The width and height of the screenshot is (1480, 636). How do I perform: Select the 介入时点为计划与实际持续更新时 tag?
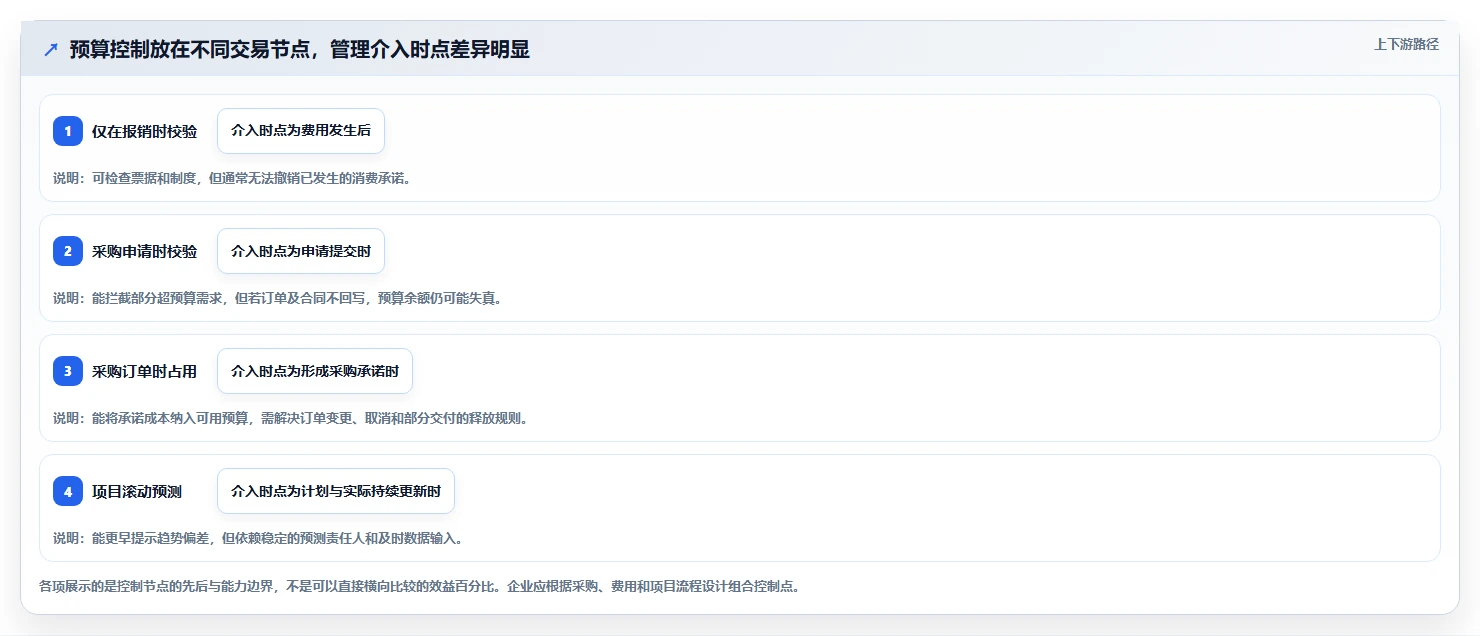[x=336, y=491]
